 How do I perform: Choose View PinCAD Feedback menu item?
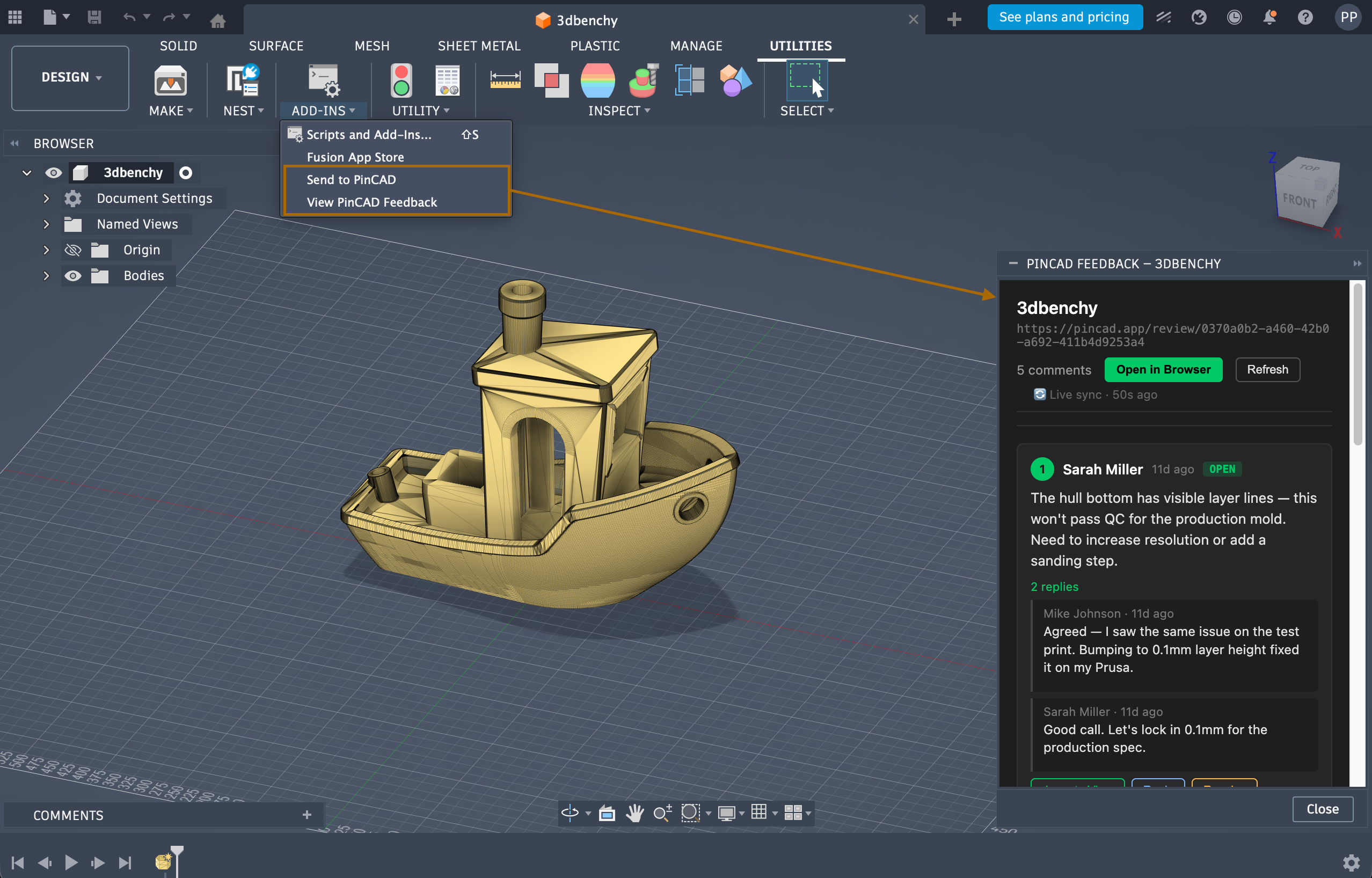click(396, 202)
